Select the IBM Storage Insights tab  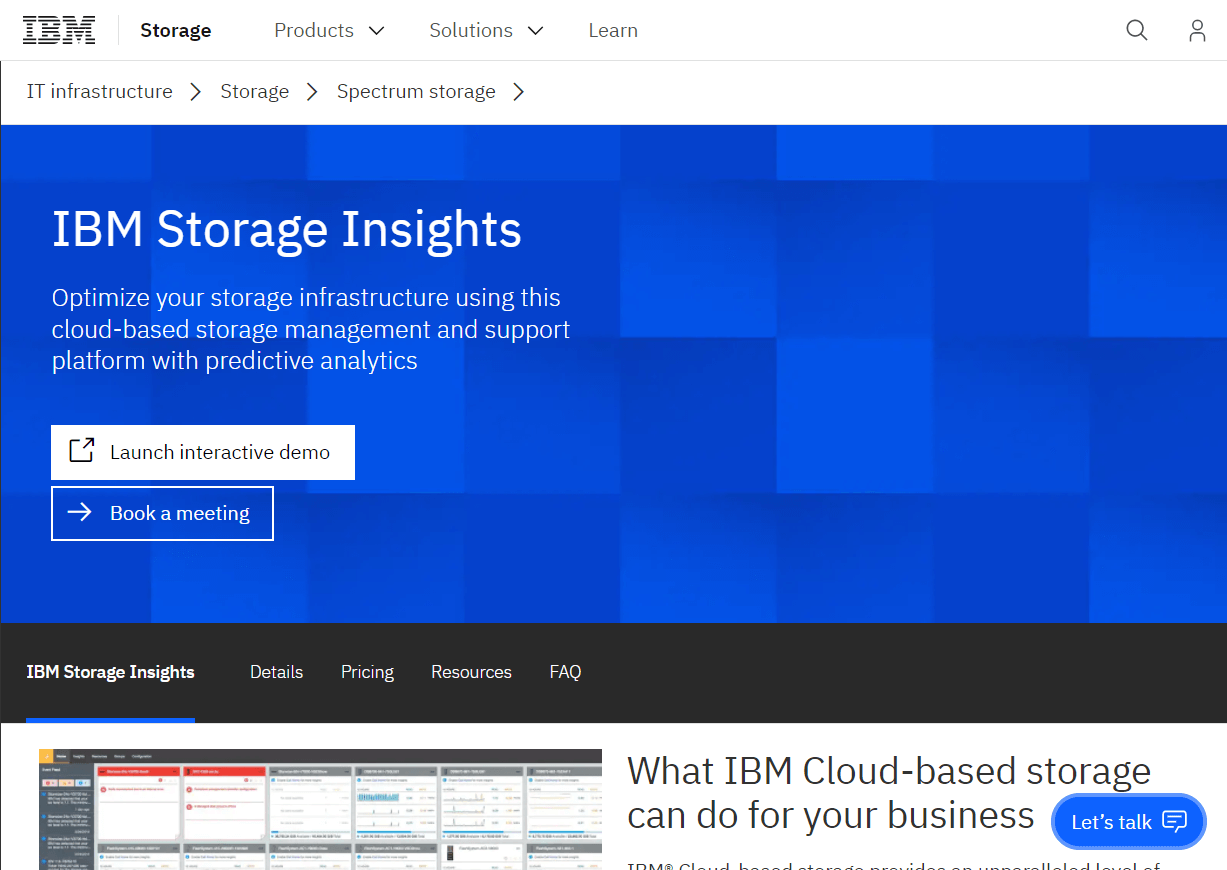point(110,672)
